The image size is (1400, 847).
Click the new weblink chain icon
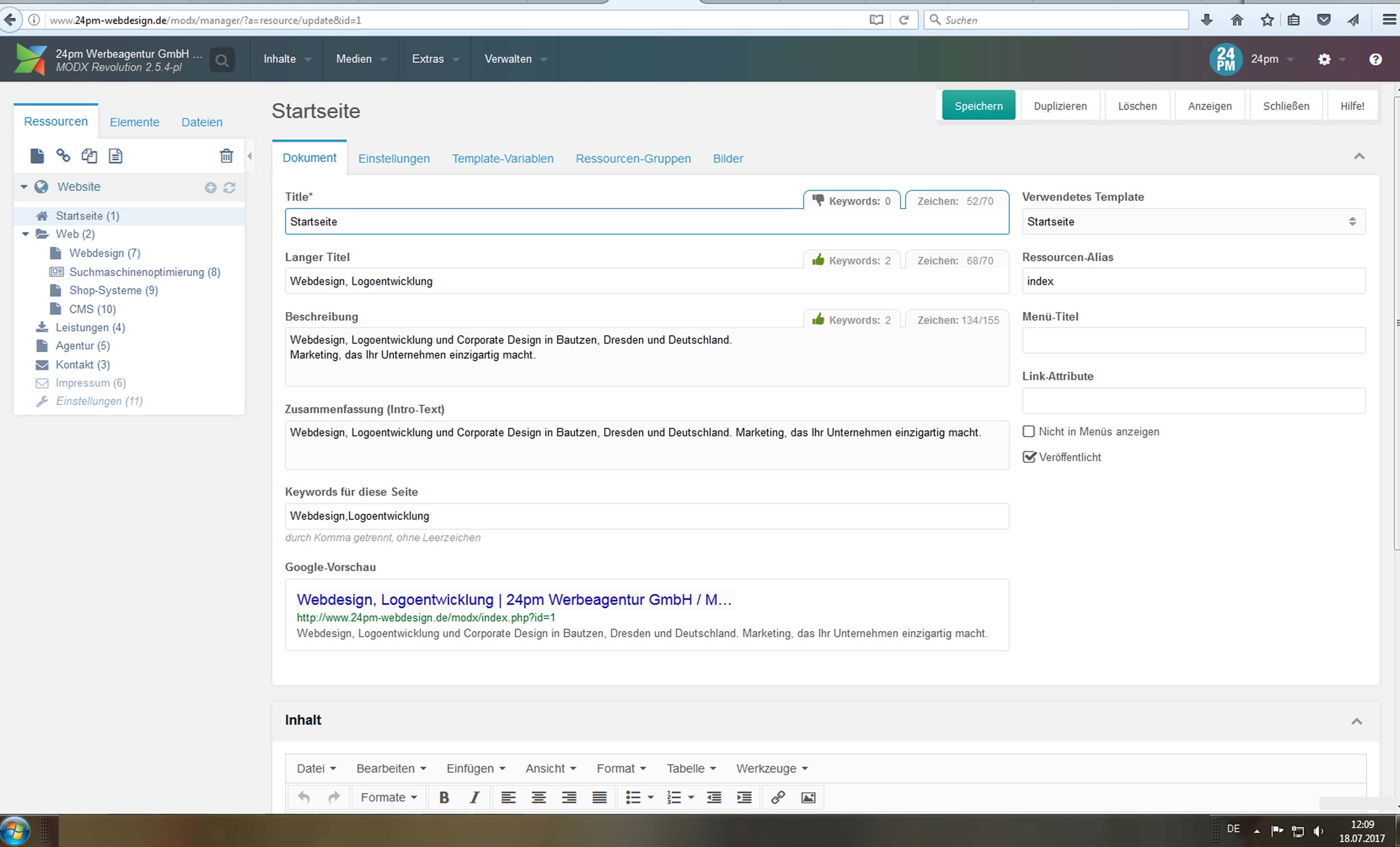pyautogui.click(x=63, y=155)
